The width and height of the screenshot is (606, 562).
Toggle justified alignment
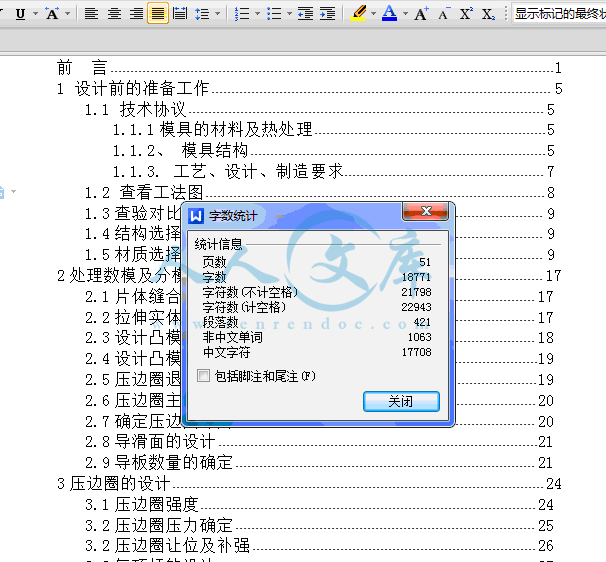tap(158, 14)
